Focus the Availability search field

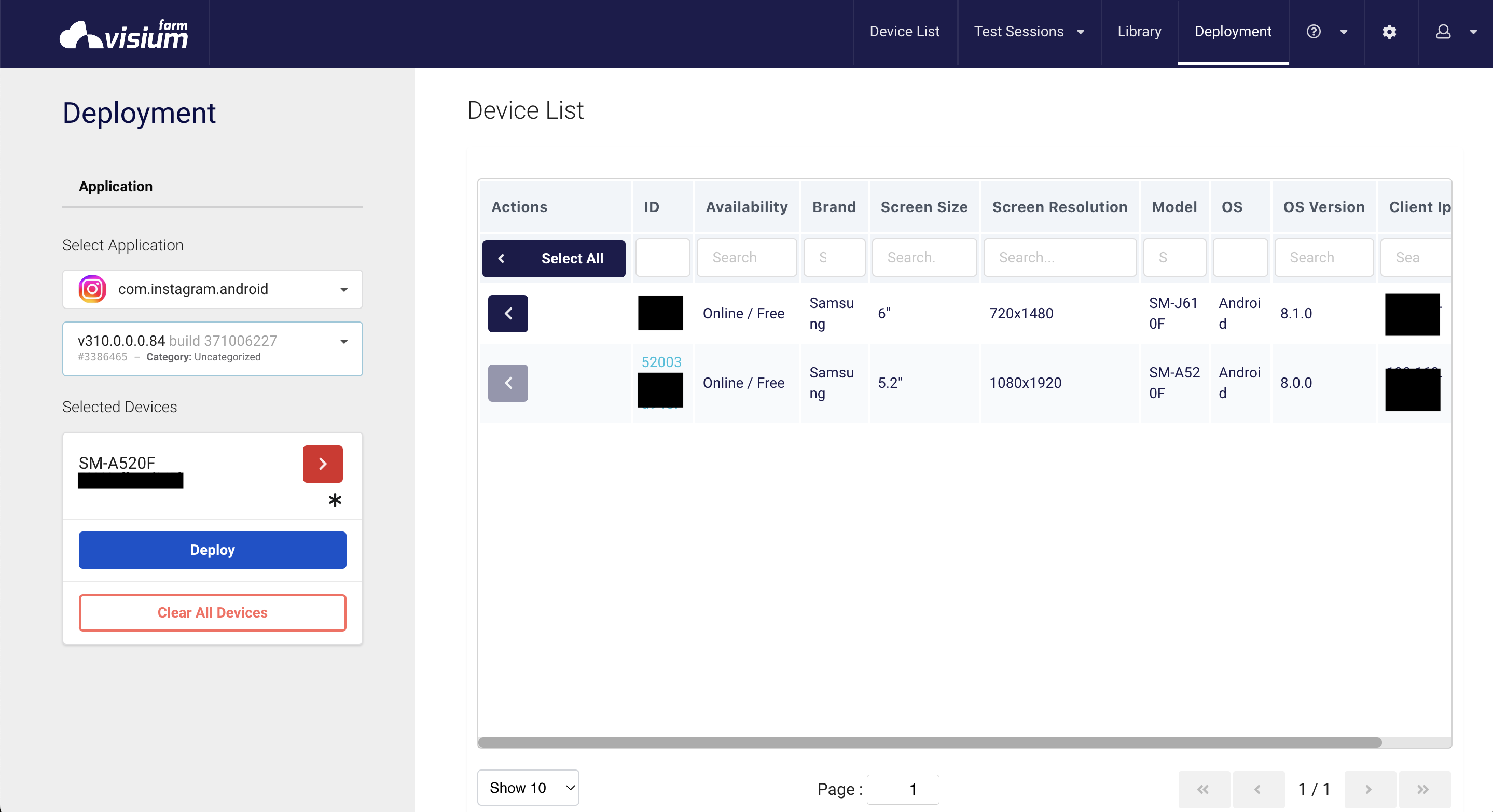746,258
